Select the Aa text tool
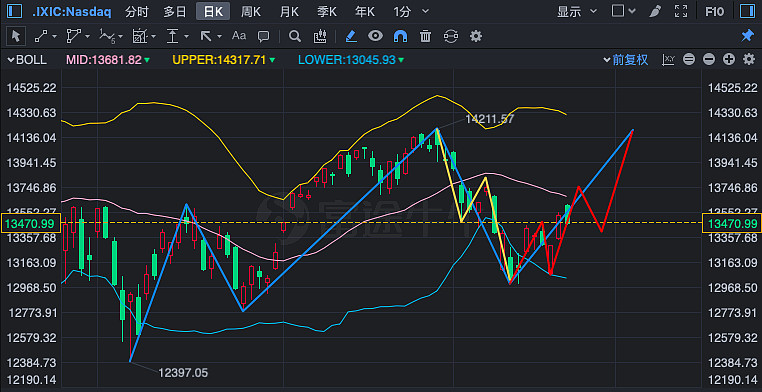Image resolution: width=762 pixels, height=392 pixels. click(239, 35)
